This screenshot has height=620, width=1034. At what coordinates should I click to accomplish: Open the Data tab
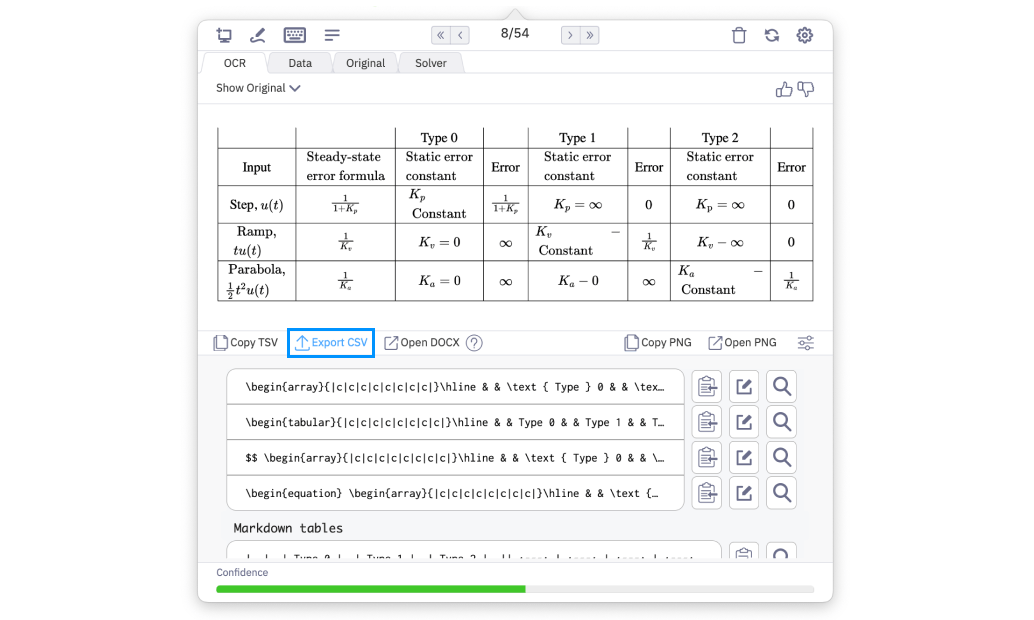pyautogui.click(x=299, y=62)
